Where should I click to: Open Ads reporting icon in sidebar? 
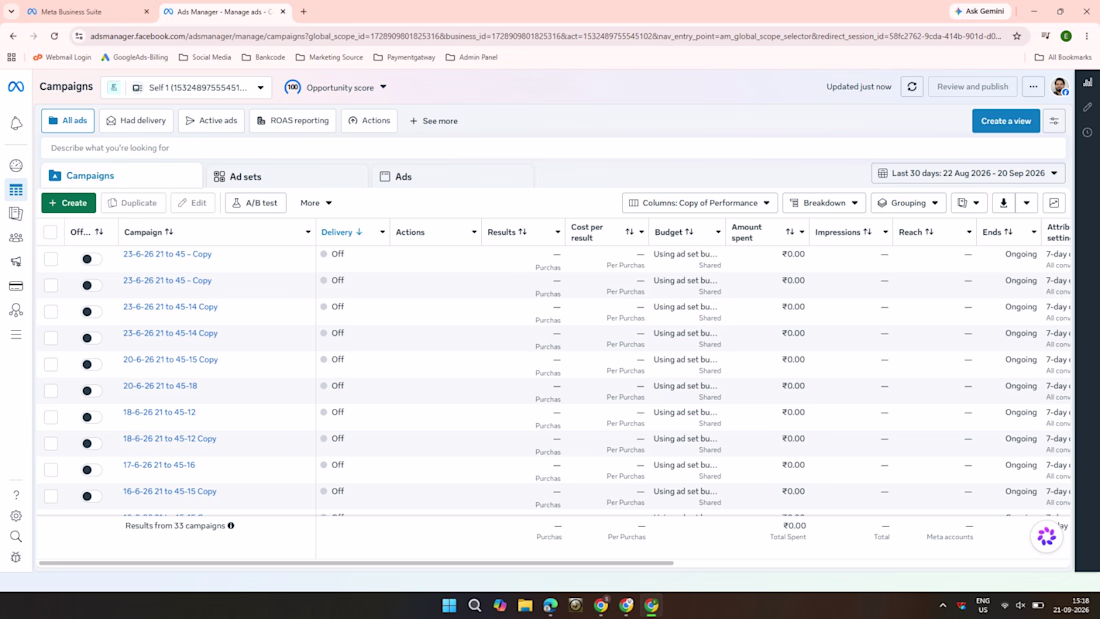click(15, 214)
